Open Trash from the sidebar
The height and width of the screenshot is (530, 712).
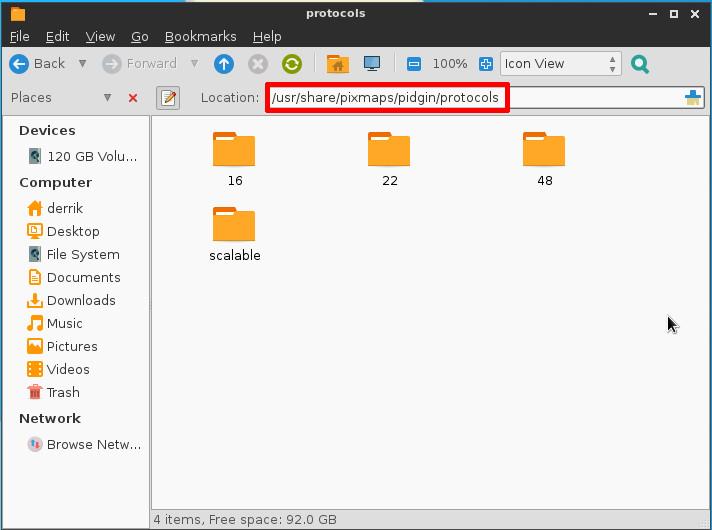(62, 392)
